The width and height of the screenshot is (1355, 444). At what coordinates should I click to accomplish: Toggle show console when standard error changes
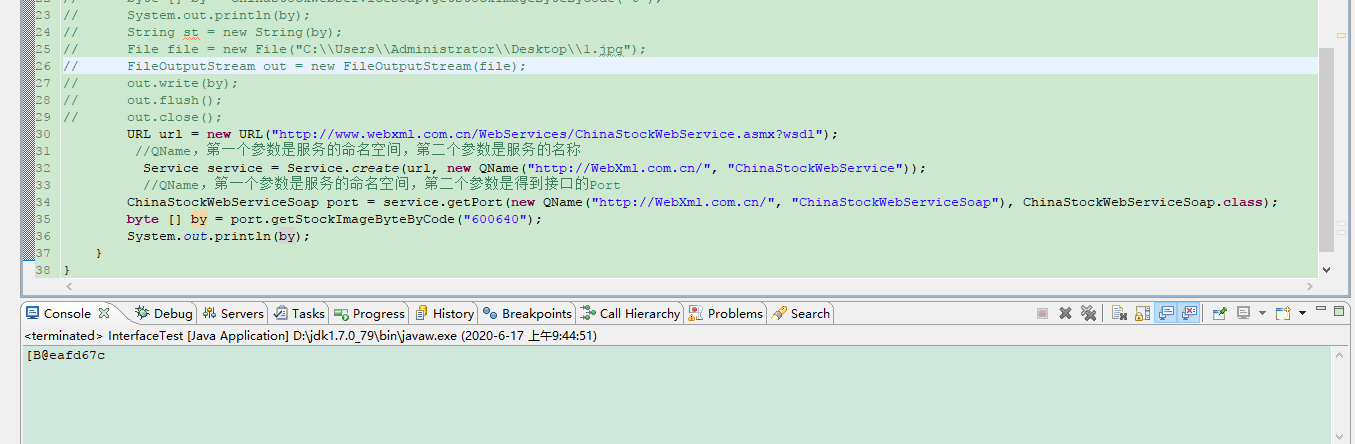(x=1189, y=313)
